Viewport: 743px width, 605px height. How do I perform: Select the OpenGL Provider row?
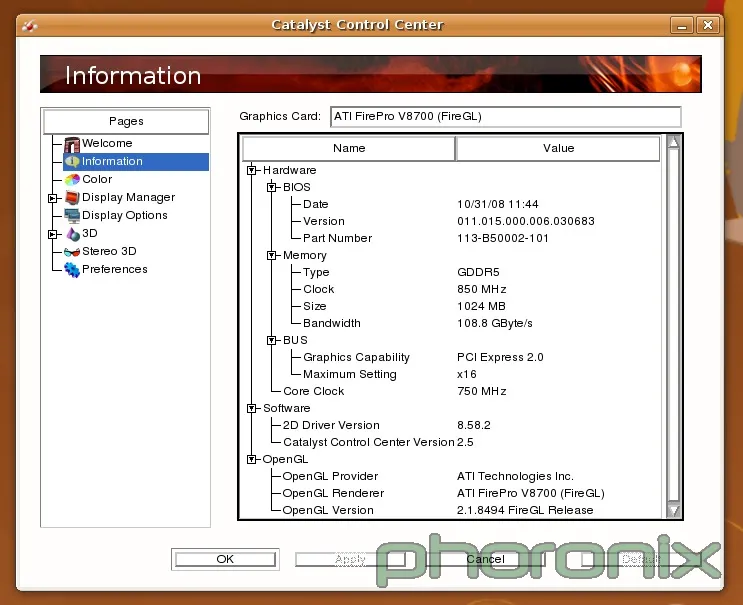pyautogui.click(x=451, y=476)
